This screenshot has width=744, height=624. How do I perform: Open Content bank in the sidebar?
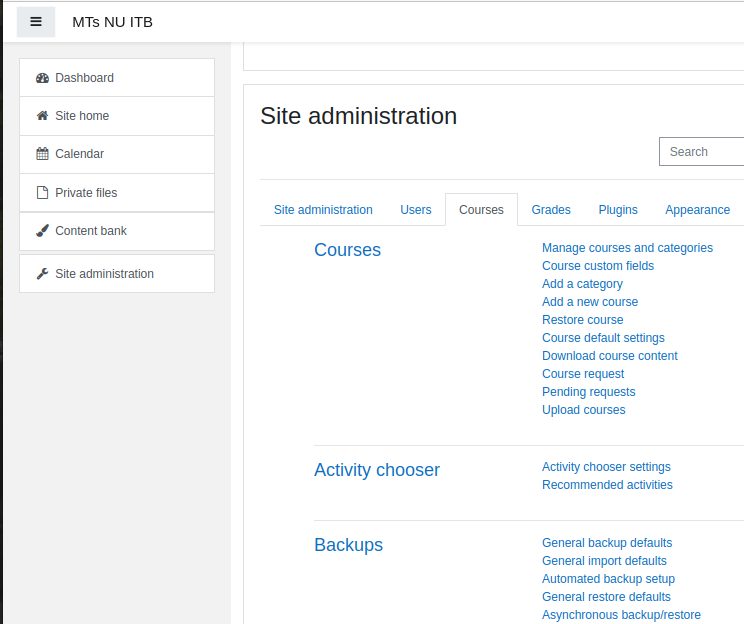point(117,231)
